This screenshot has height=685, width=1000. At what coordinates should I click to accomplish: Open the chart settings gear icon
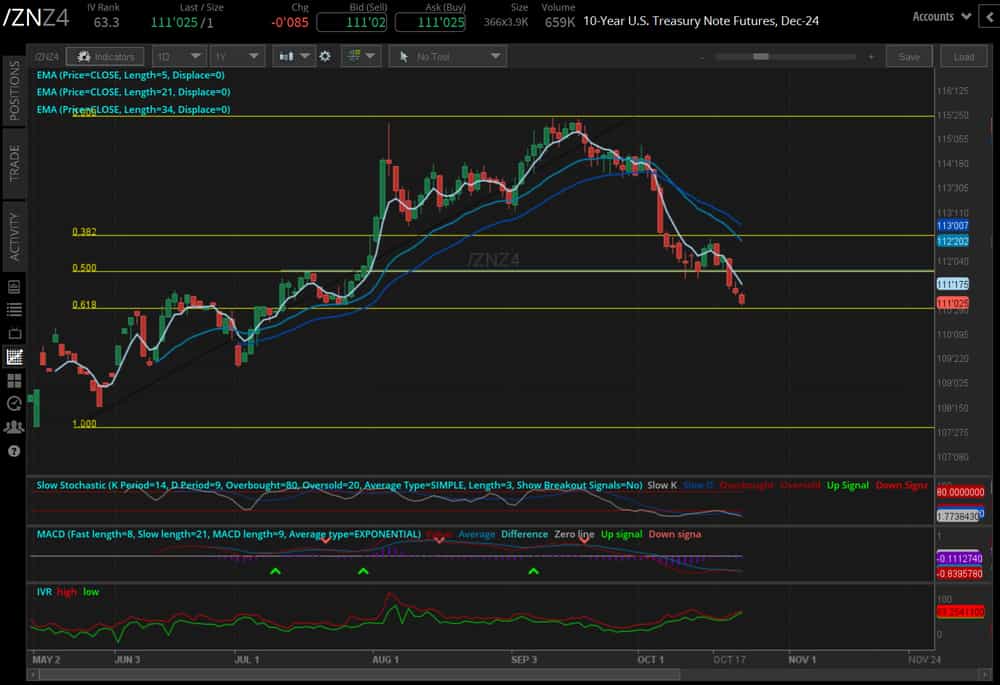pos(325,57)
